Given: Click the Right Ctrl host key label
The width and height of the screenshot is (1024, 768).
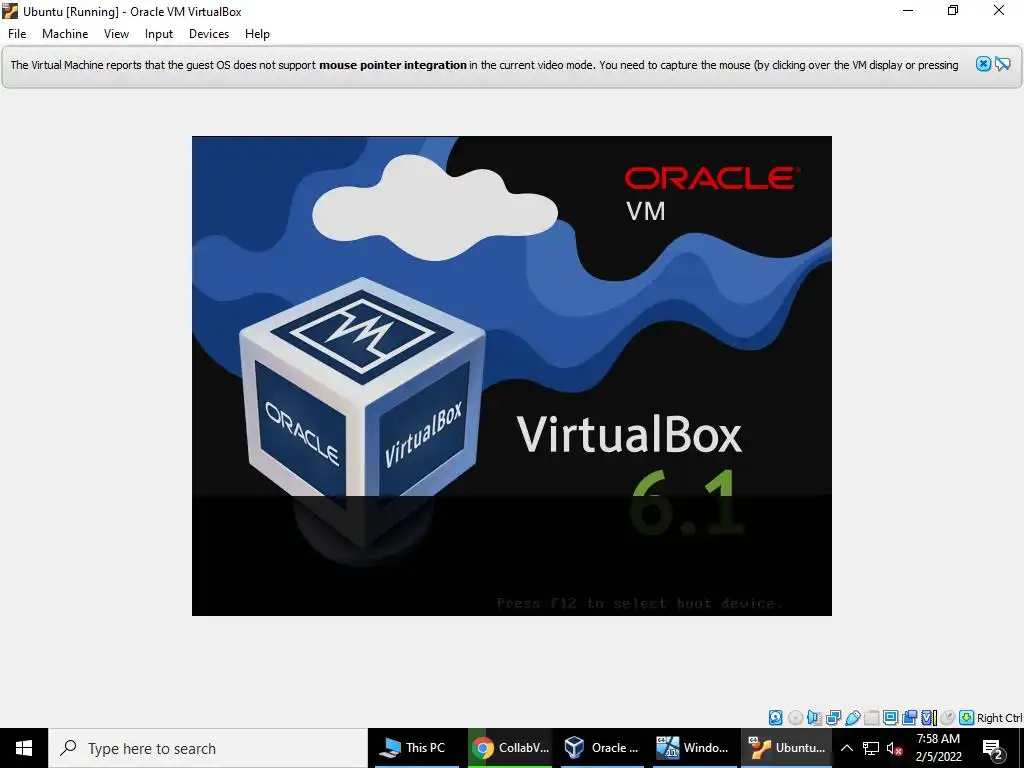Looking at the screenshot, I should [x=999, y=718].
